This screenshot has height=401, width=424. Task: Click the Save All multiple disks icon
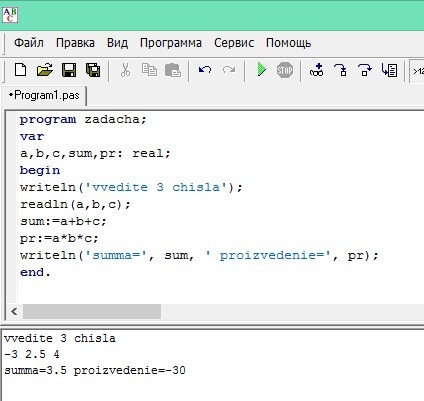click(93, 70)
